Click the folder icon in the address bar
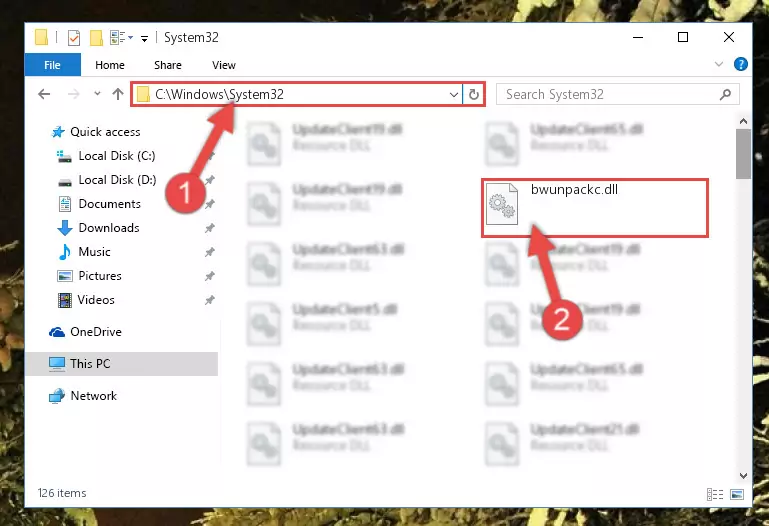The image size is (769, 526). click(x=143, y=94)
